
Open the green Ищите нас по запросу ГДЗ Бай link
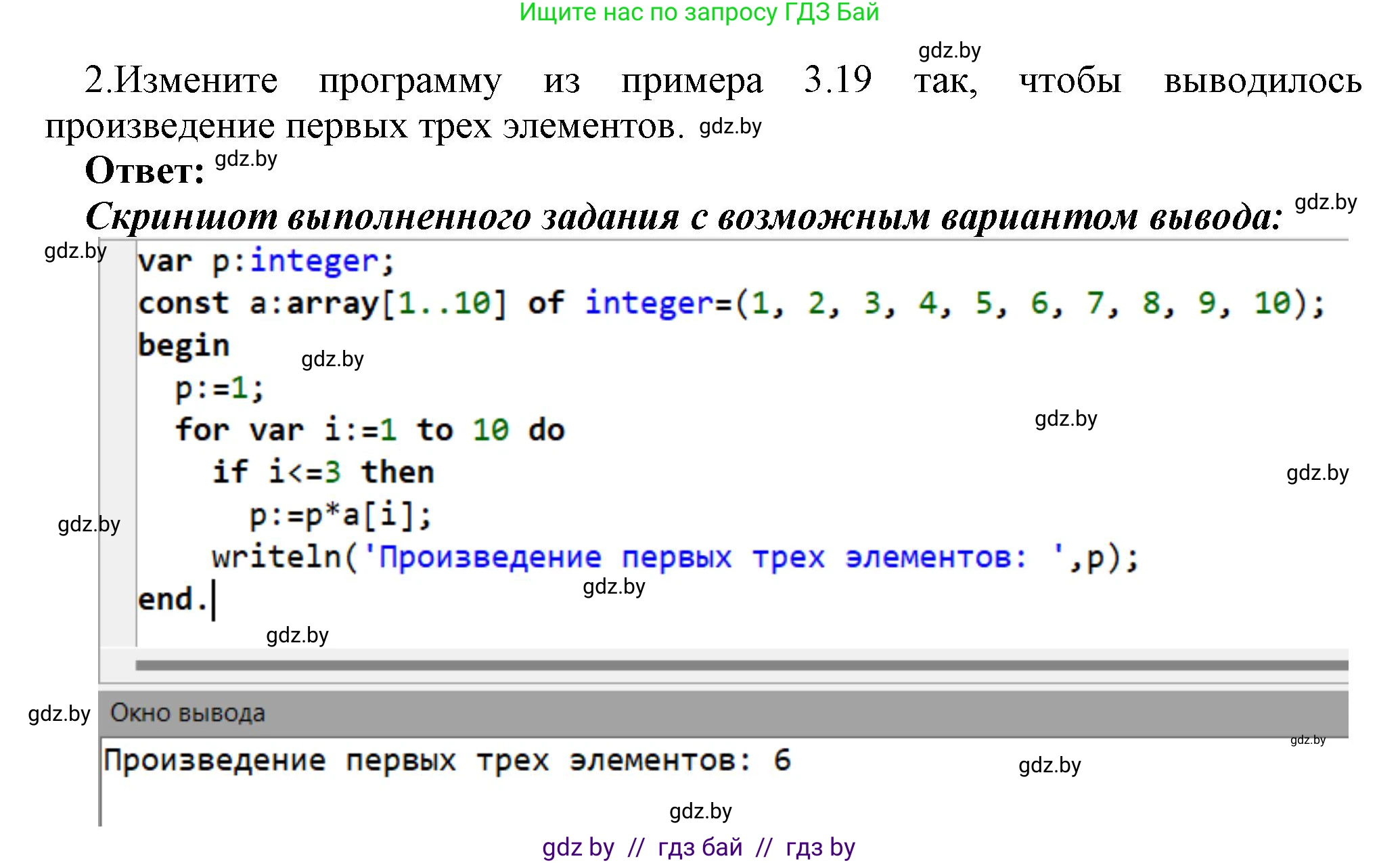[x=699, y=12]
